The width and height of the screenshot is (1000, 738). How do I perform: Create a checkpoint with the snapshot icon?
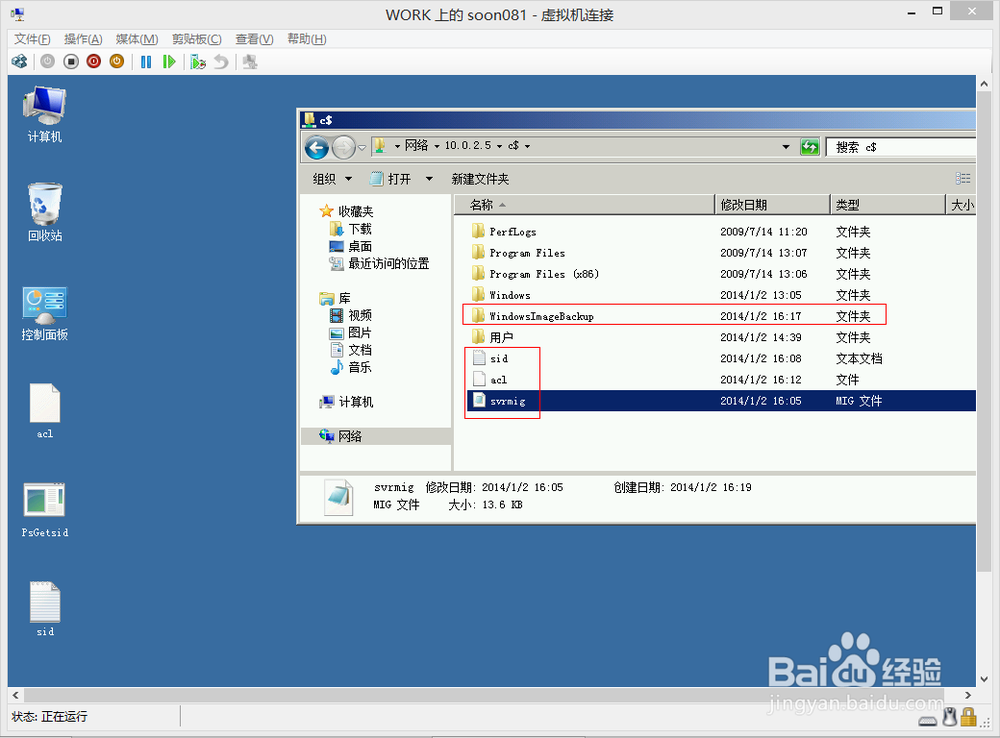[x=198, y=62]
